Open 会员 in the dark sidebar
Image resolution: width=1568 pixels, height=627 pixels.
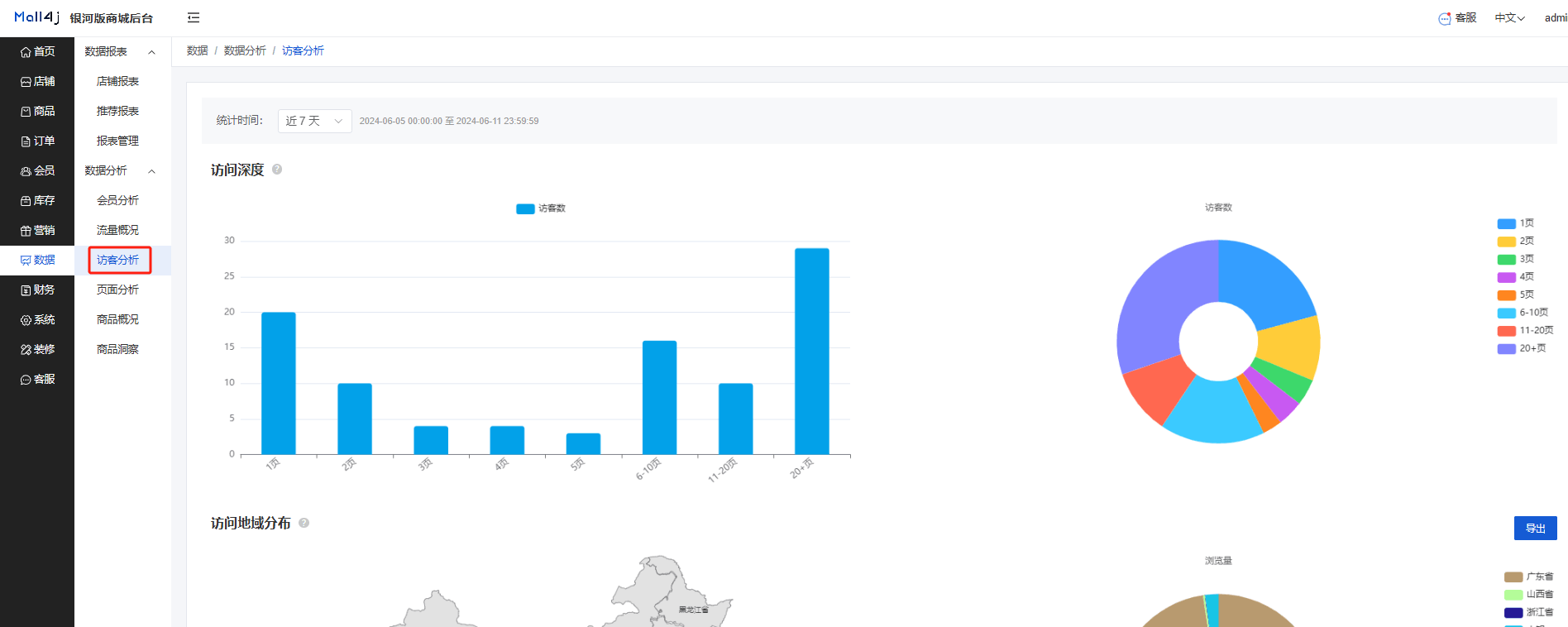tap(37, 170)
